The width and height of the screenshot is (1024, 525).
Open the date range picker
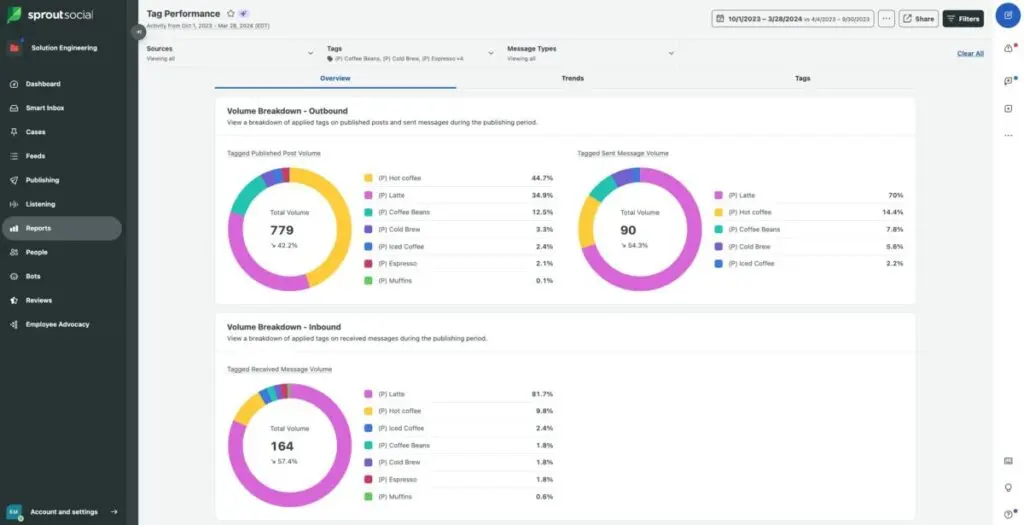pos(792,19)
